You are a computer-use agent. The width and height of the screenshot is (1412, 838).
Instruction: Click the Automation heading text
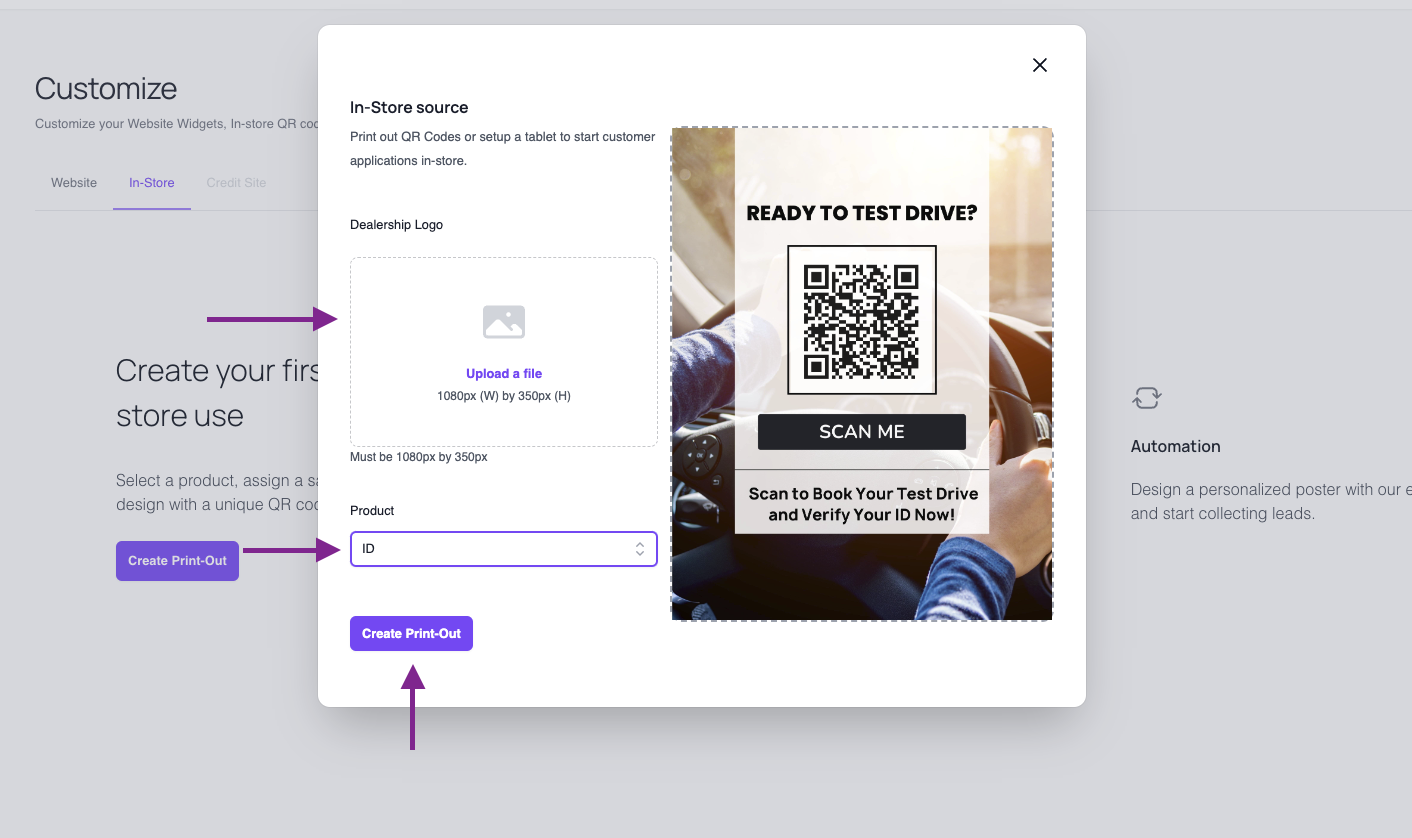[x=1175, y=446]
